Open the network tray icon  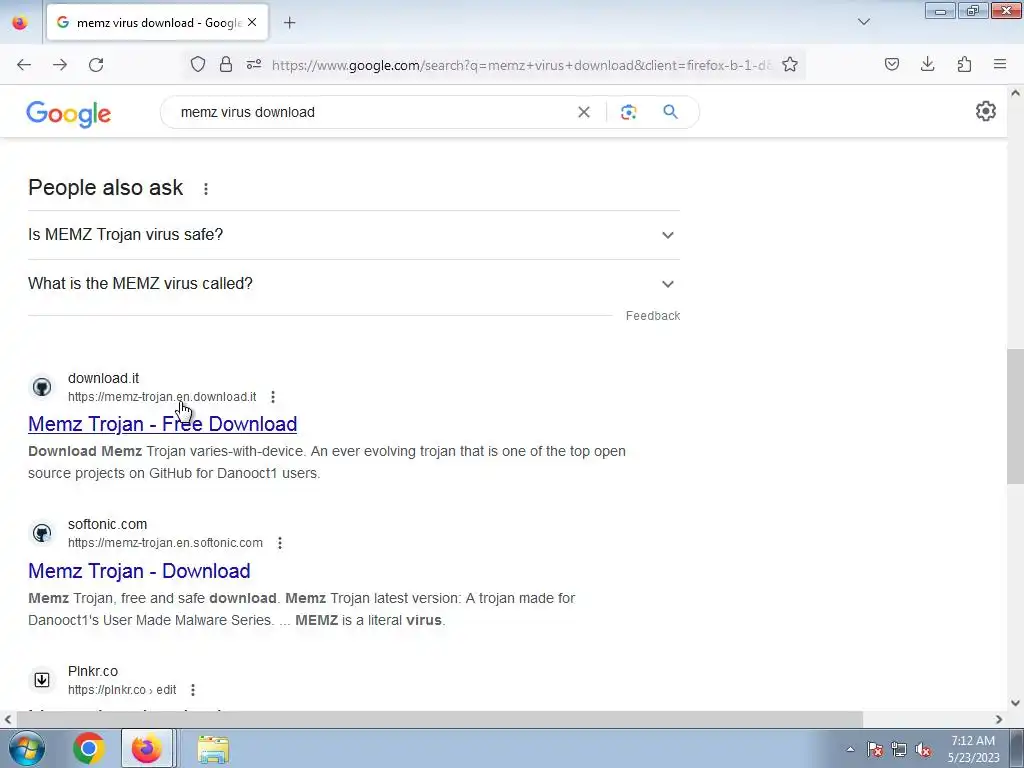pos(899,749)
